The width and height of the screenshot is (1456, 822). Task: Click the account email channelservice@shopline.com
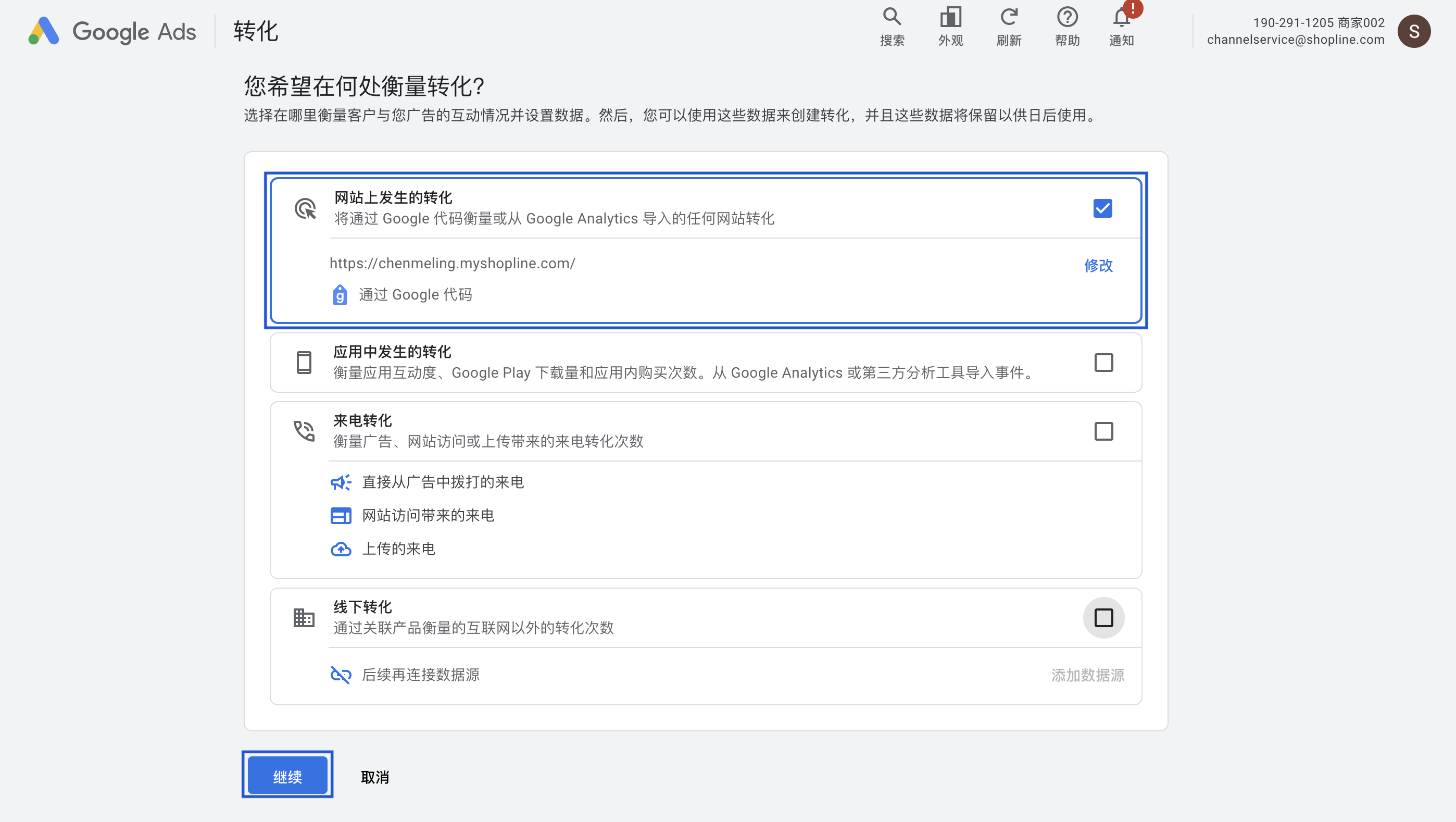point(1296,40)
